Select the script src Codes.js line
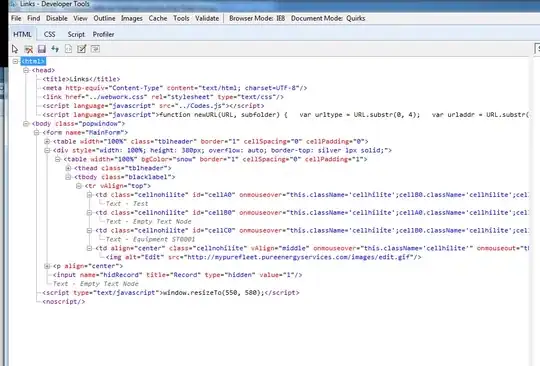Image resolution: width=540 pixels, height=366 pixels. pyautogui.click(x=153, y=106)
